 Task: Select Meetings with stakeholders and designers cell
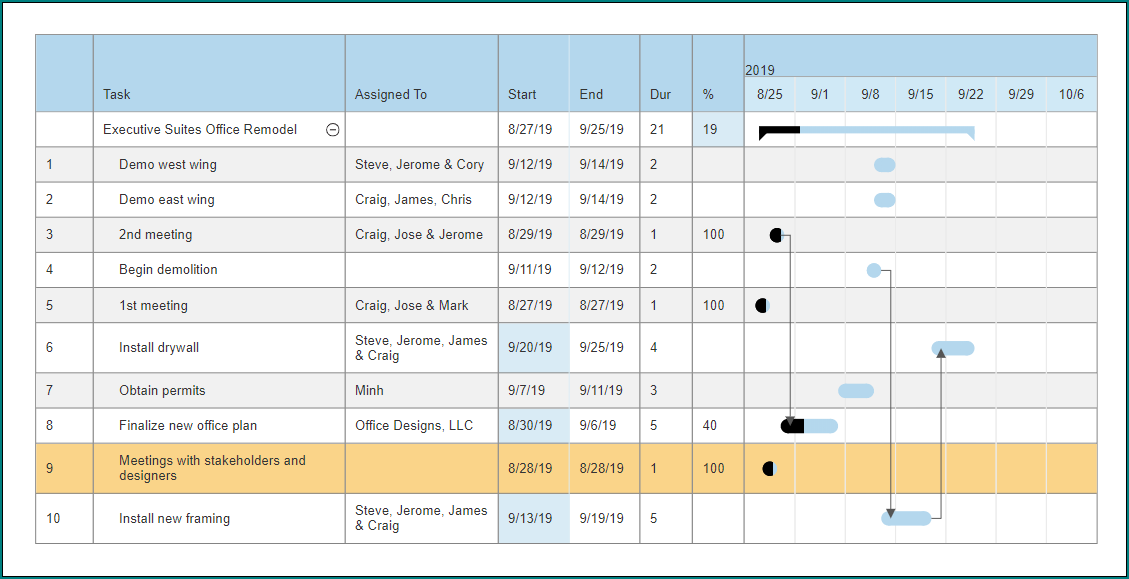click(x=219, y=468)
